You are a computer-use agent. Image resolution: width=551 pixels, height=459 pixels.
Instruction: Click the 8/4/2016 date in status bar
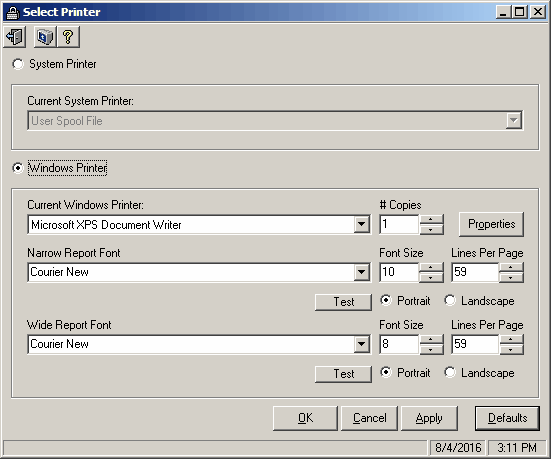tap(458, 448)
